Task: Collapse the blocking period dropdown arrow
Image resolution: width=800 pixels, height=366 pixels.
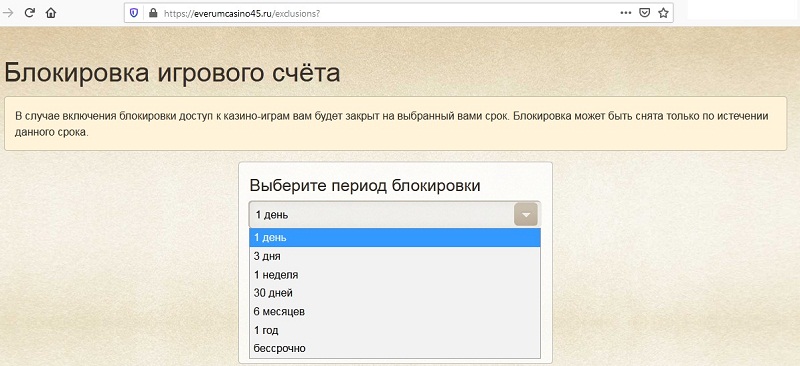Action: pos(527,215)
